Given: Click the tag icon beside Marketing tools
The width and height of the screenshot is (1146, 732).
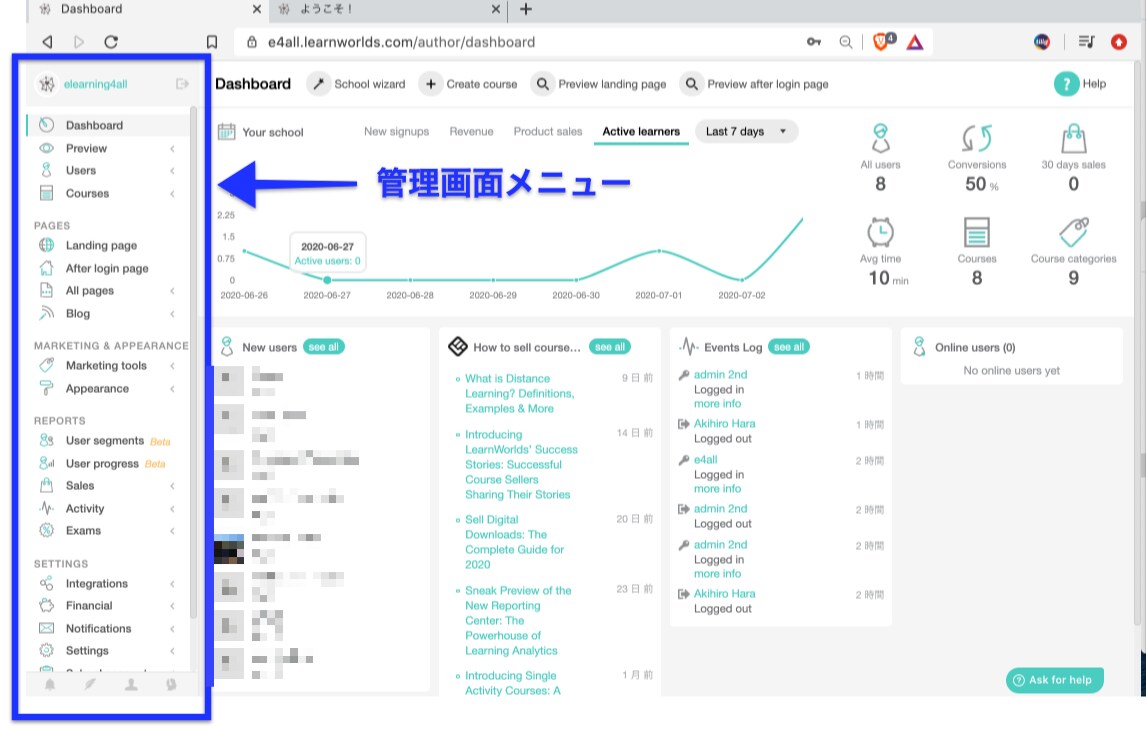Looking at the screenshot, I should (x=46, y=365).
